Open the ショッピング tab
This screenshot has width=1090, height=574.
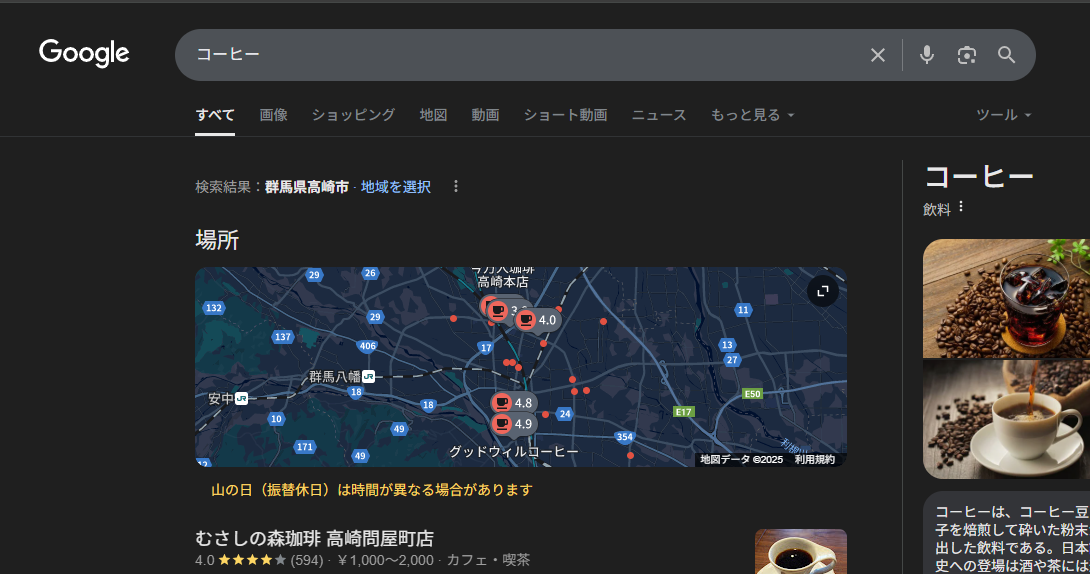point(353,115)
